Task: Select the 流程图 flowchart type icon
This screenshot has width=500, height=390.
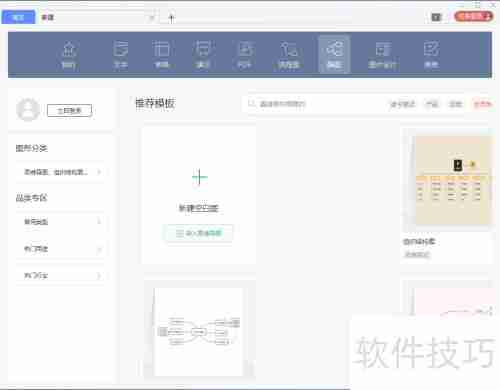Action: 289,54
